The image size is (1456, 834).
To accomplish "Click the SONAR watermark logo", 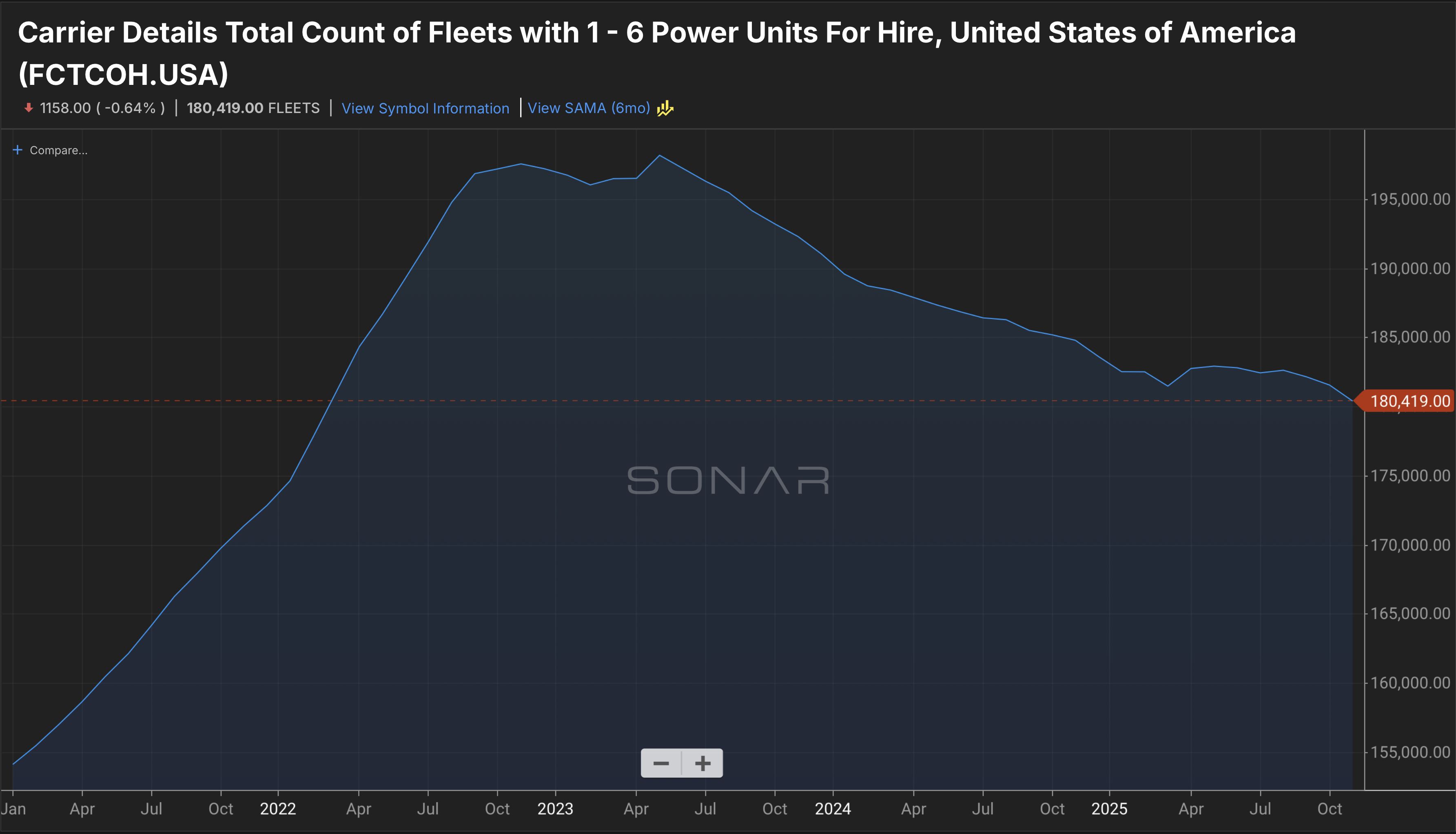I will (728, 480).
